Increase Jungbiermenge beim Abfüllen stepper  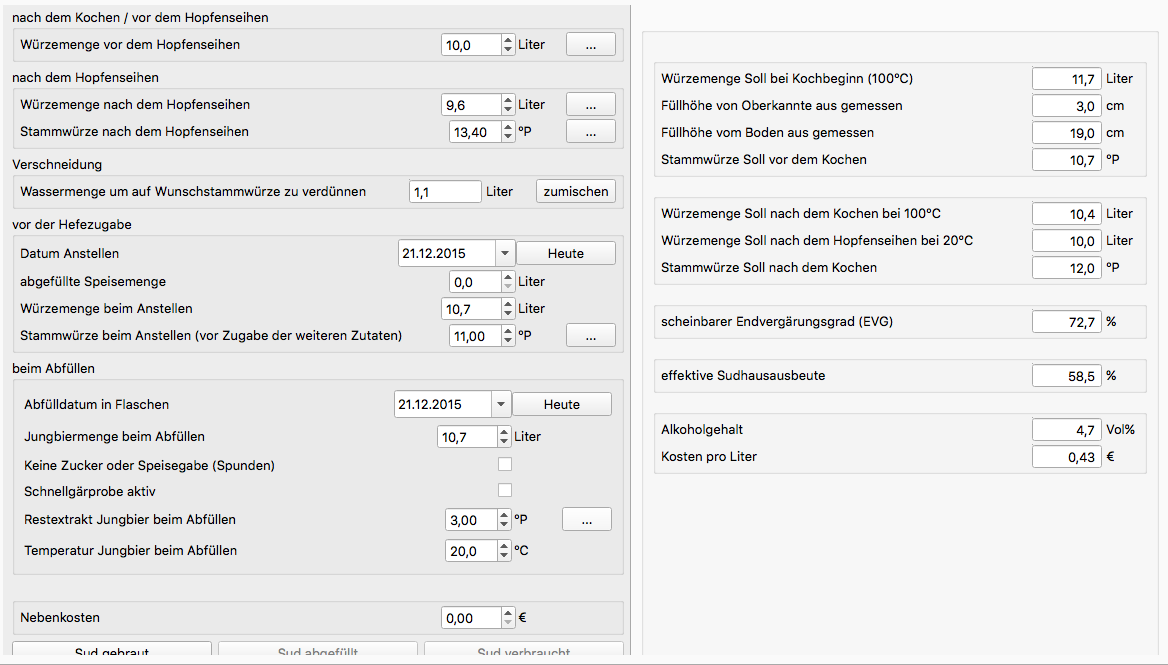coord(504,432)
